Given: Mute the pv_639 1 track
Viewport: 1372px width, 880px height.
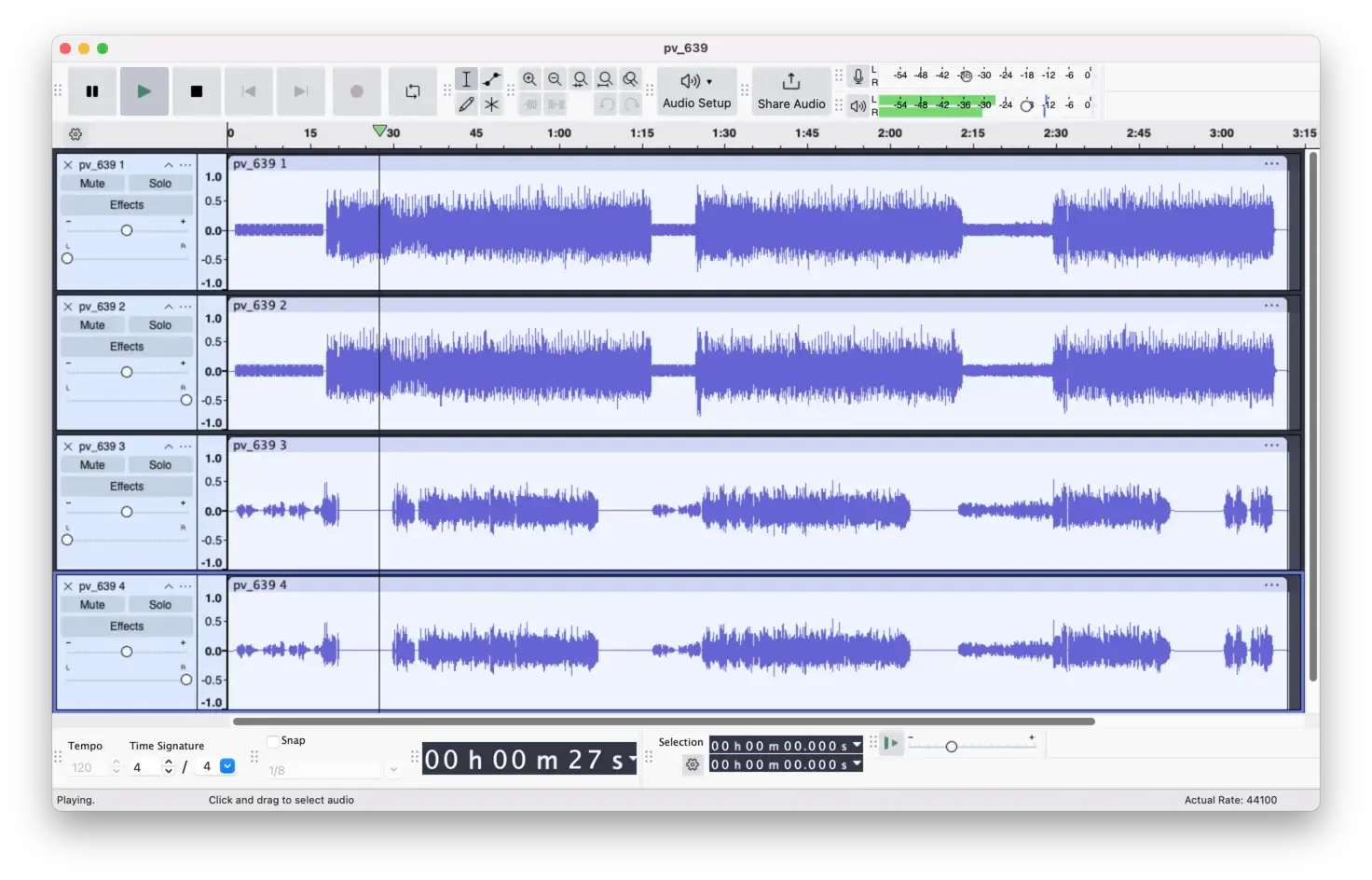Looking at the screenshot, I should coord(91,183).
